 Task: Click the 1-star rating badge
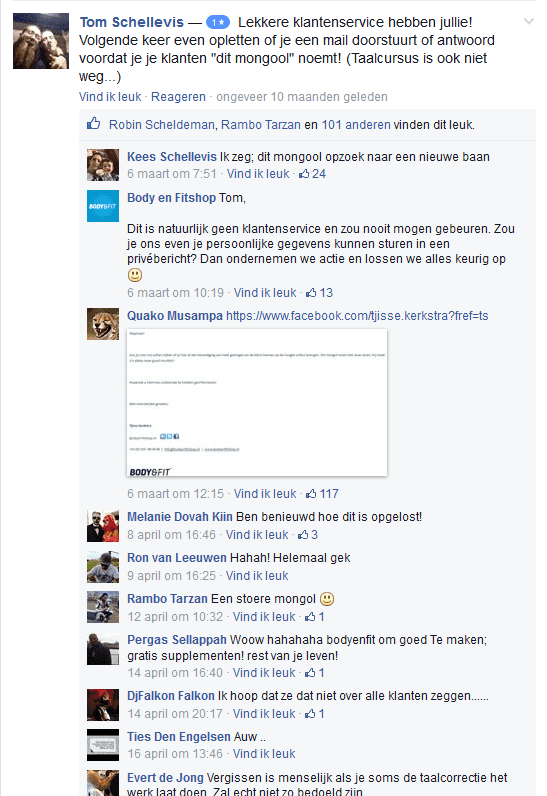tap(218, 22)
